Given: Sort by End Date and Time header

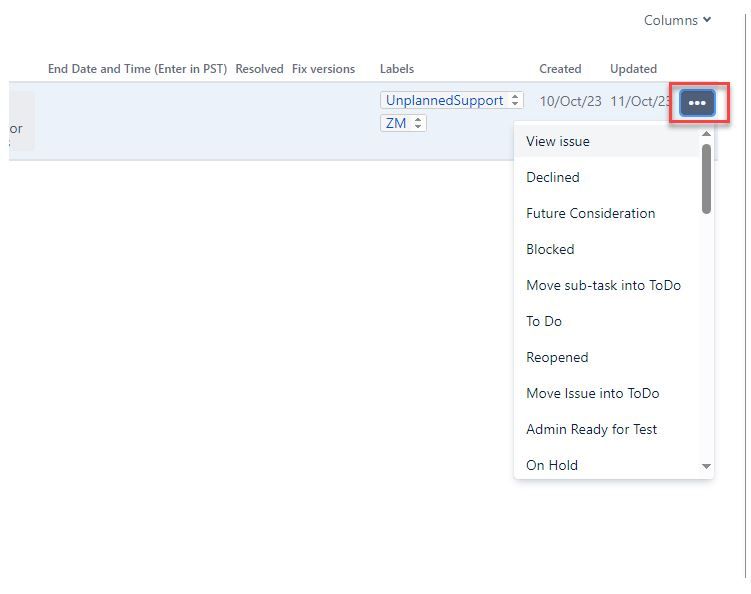Looking at the screenshot, I should [x=137, y=69].
